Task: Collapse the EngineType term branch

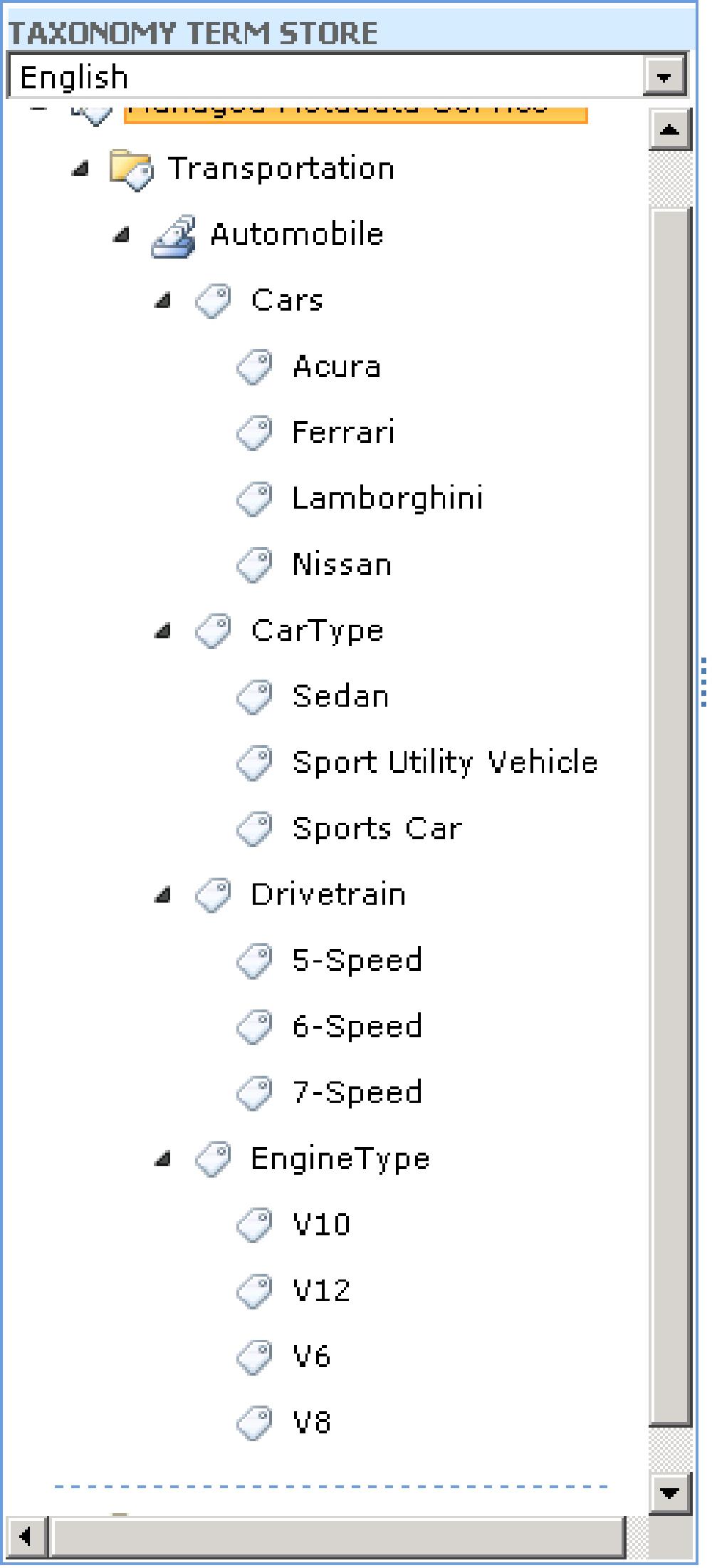Action: [163, 1160]
